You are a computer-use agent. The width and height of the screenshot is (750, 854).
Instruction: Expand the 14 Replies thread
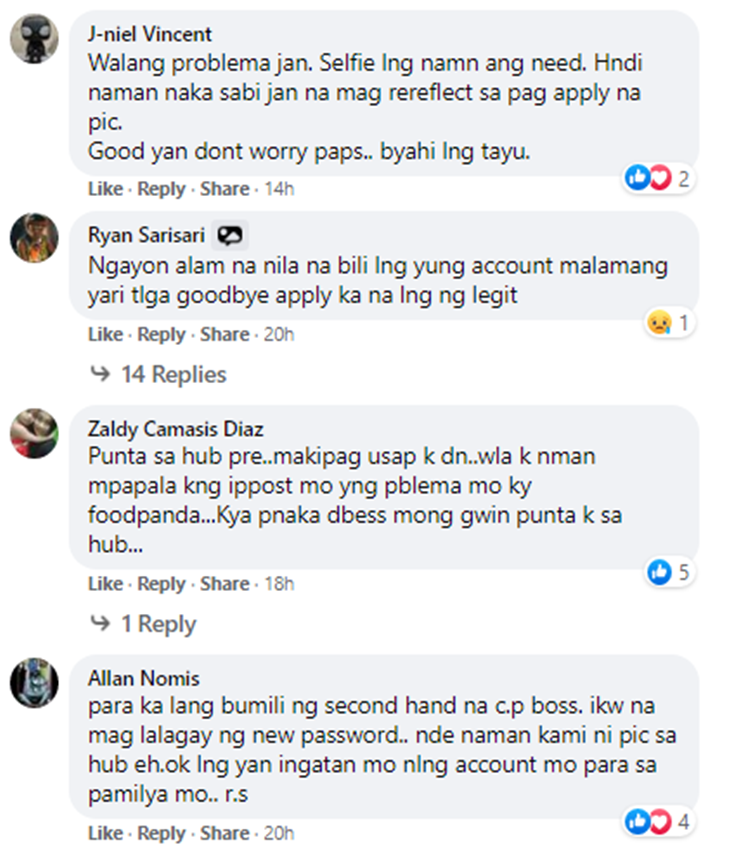point(158,374)
